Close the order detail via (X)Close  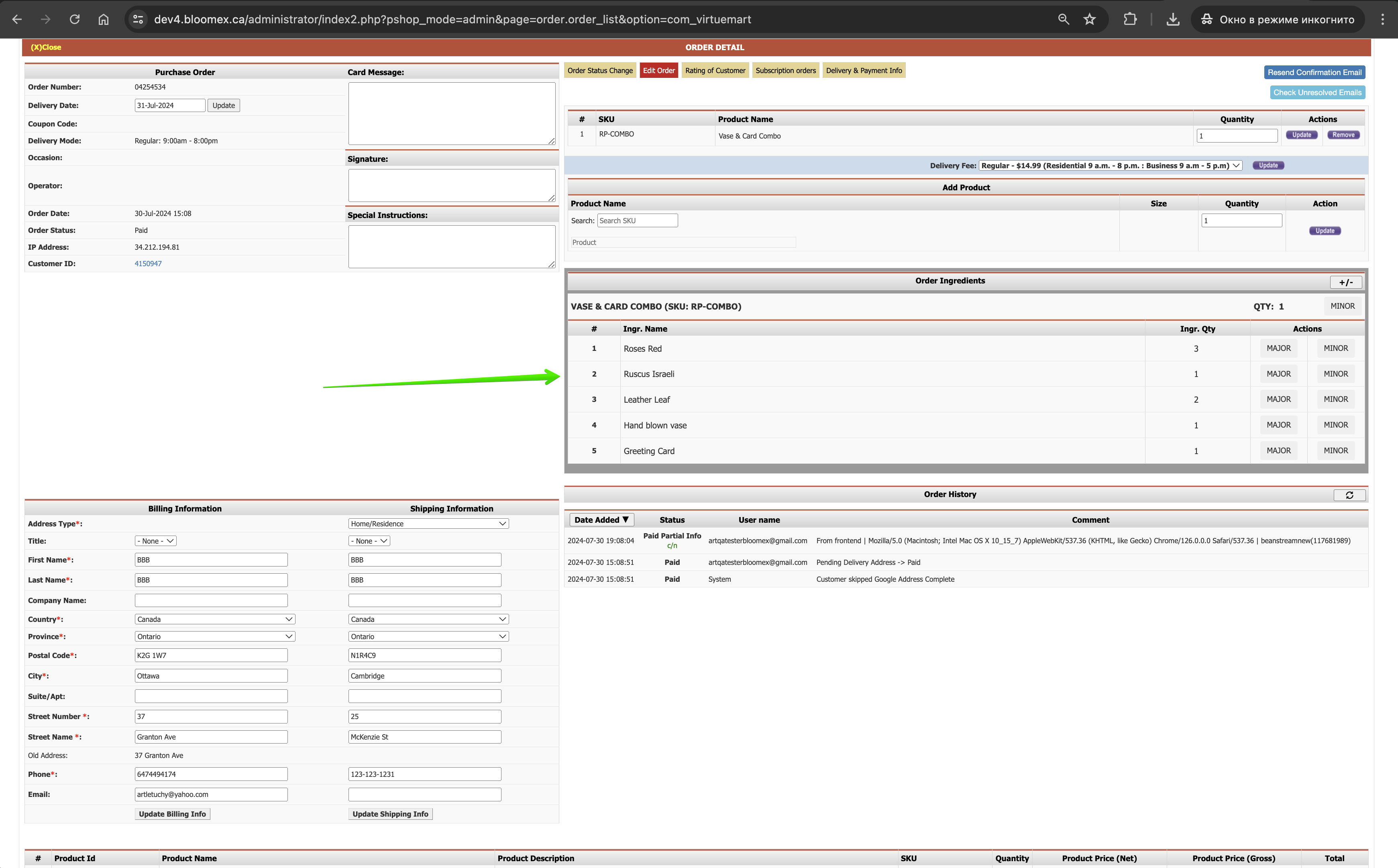pos(46,47)
